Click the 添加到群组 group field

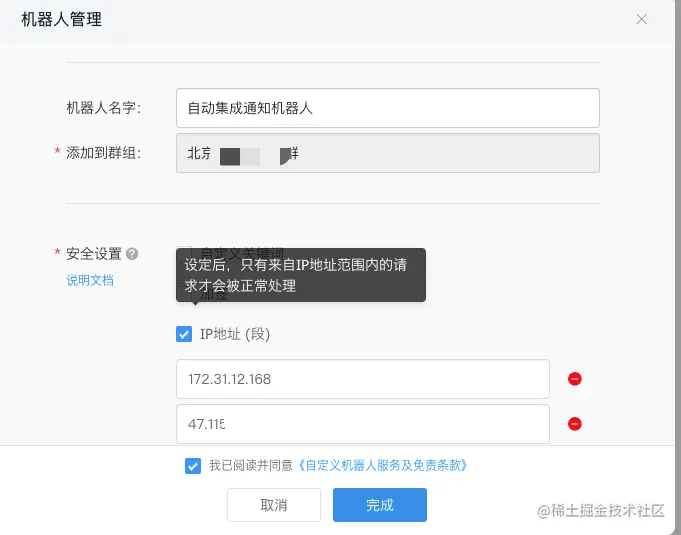[388, 153]
